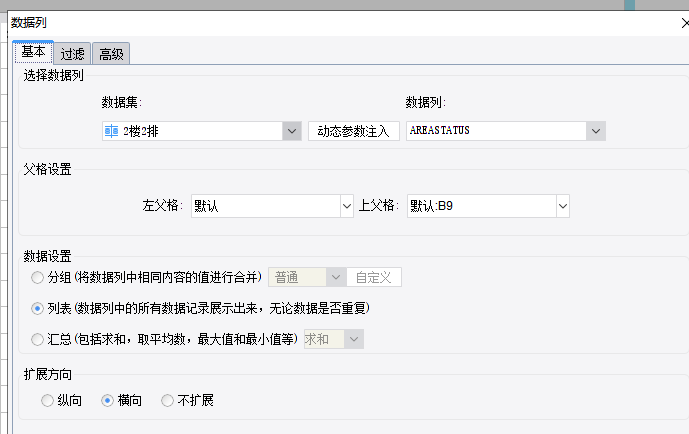Open the 求和 summary function dropdown
Viewport: 689px width, 434px height.
[334, 339]
